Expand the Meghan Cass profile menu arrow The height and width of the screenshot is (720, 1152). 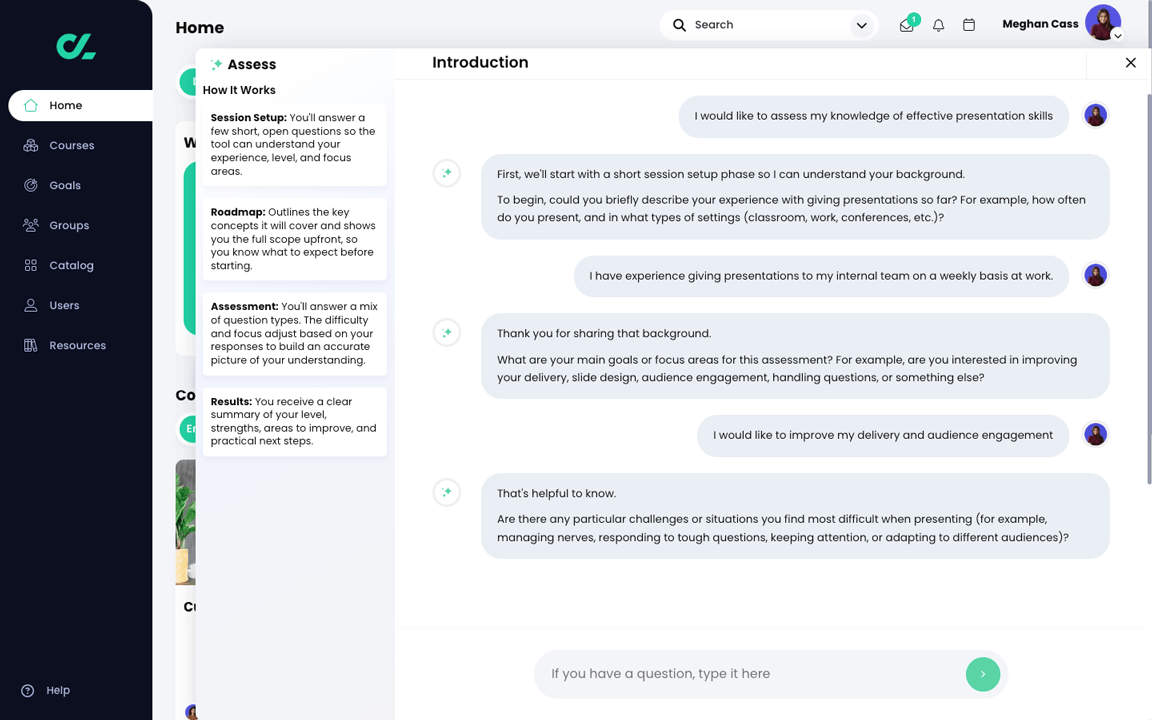1117,35
